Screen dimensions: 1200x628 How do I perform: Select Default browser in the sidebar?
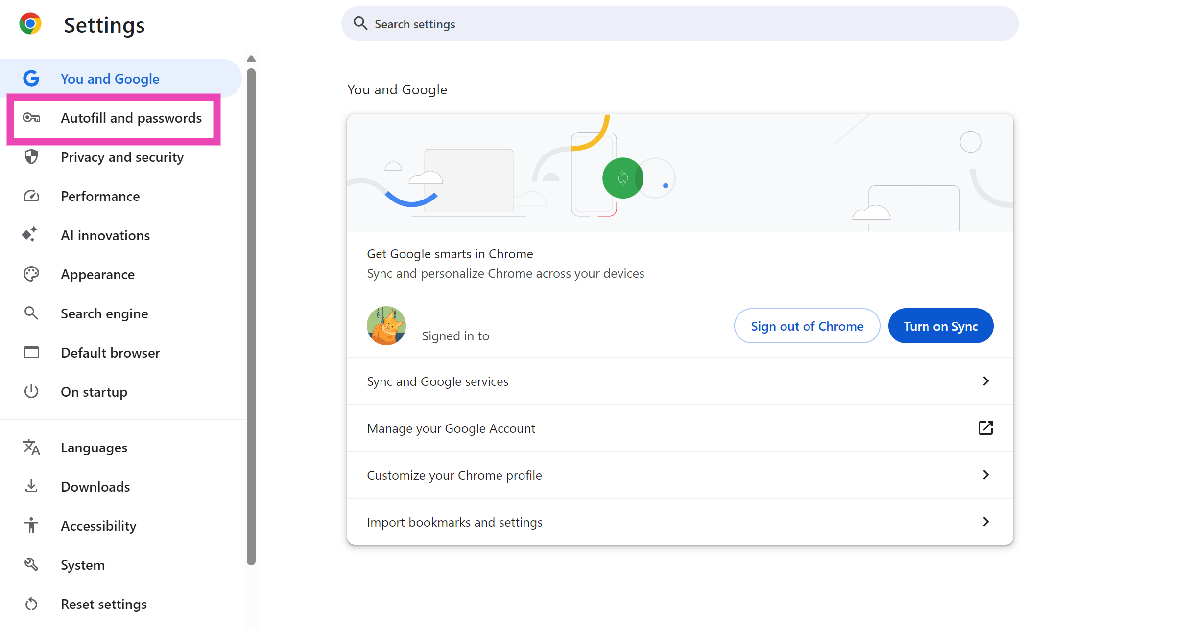point(110,353)
